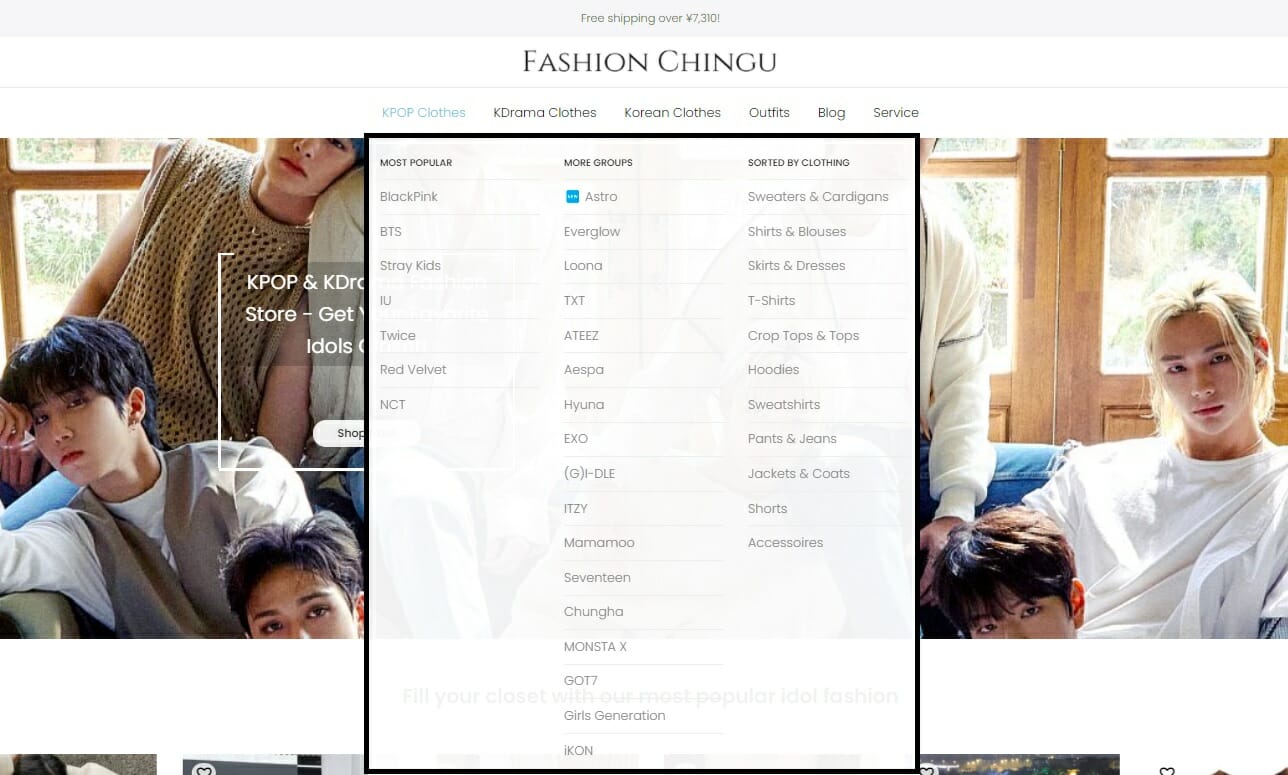Choose Hyuna from More Groups

pos(584,405)
